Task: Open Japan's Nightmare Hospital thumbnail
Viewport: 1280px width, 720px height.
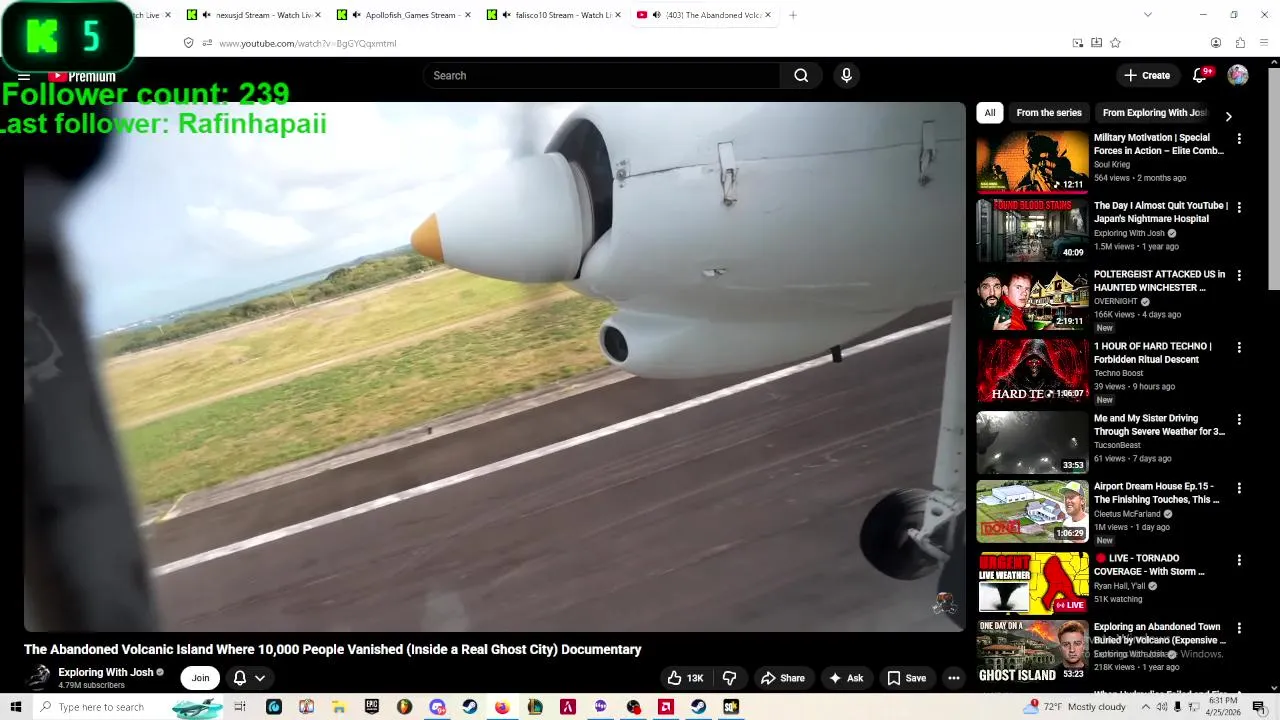Action: point(1032,229)
